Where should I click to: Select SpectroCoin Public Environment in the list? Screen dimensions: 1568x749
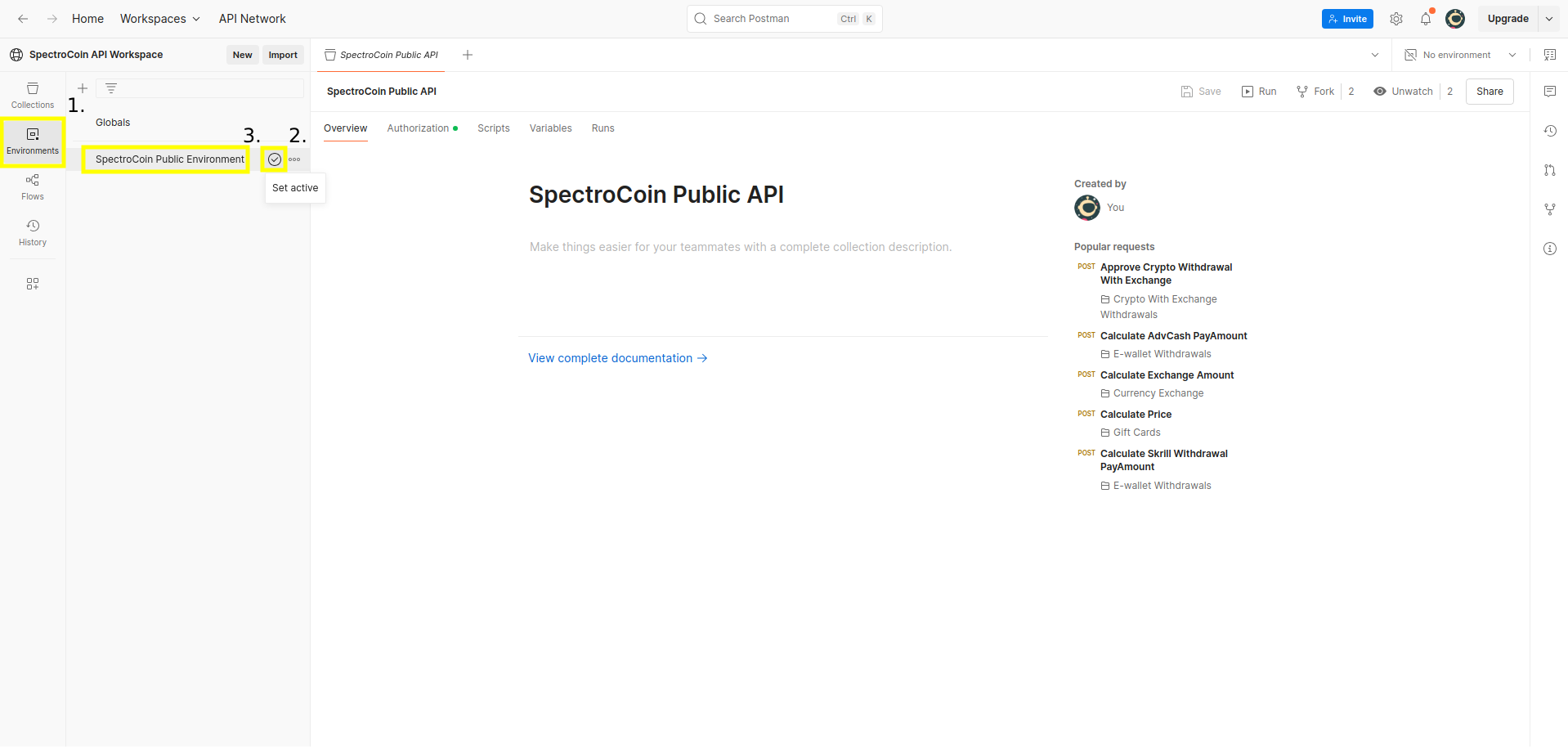pos(170,159)
